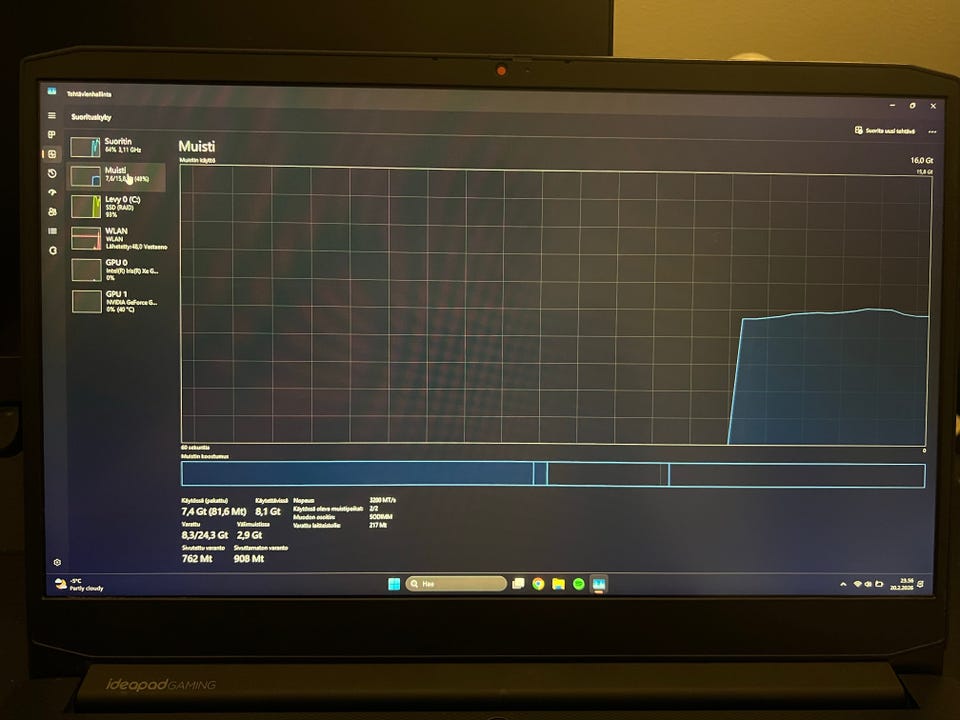The image size is (960, 720).
Task: Click the memory usage graph
Action: point(555,305)
